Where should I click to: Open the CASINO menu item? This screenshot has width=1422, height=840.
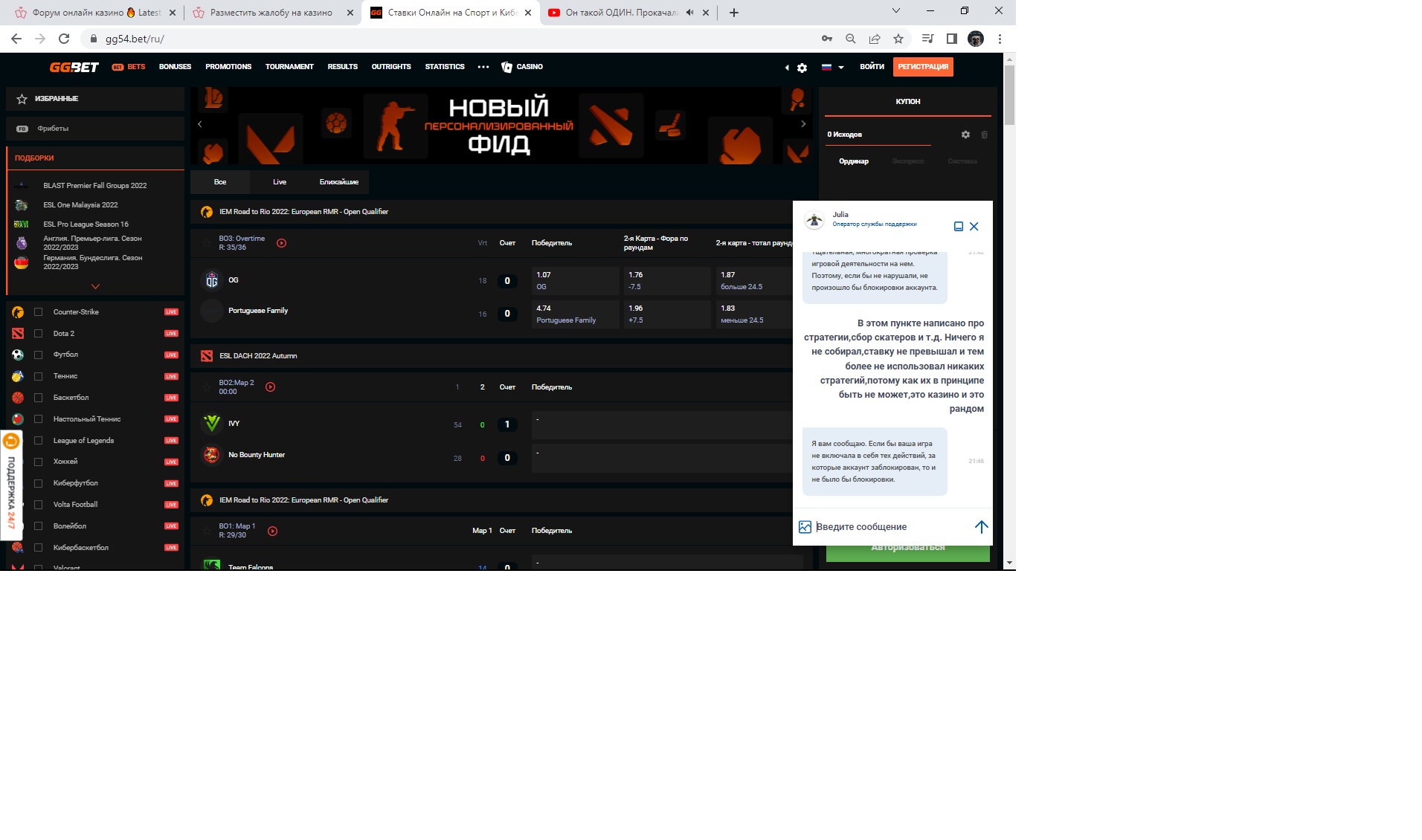click(522, 67)
